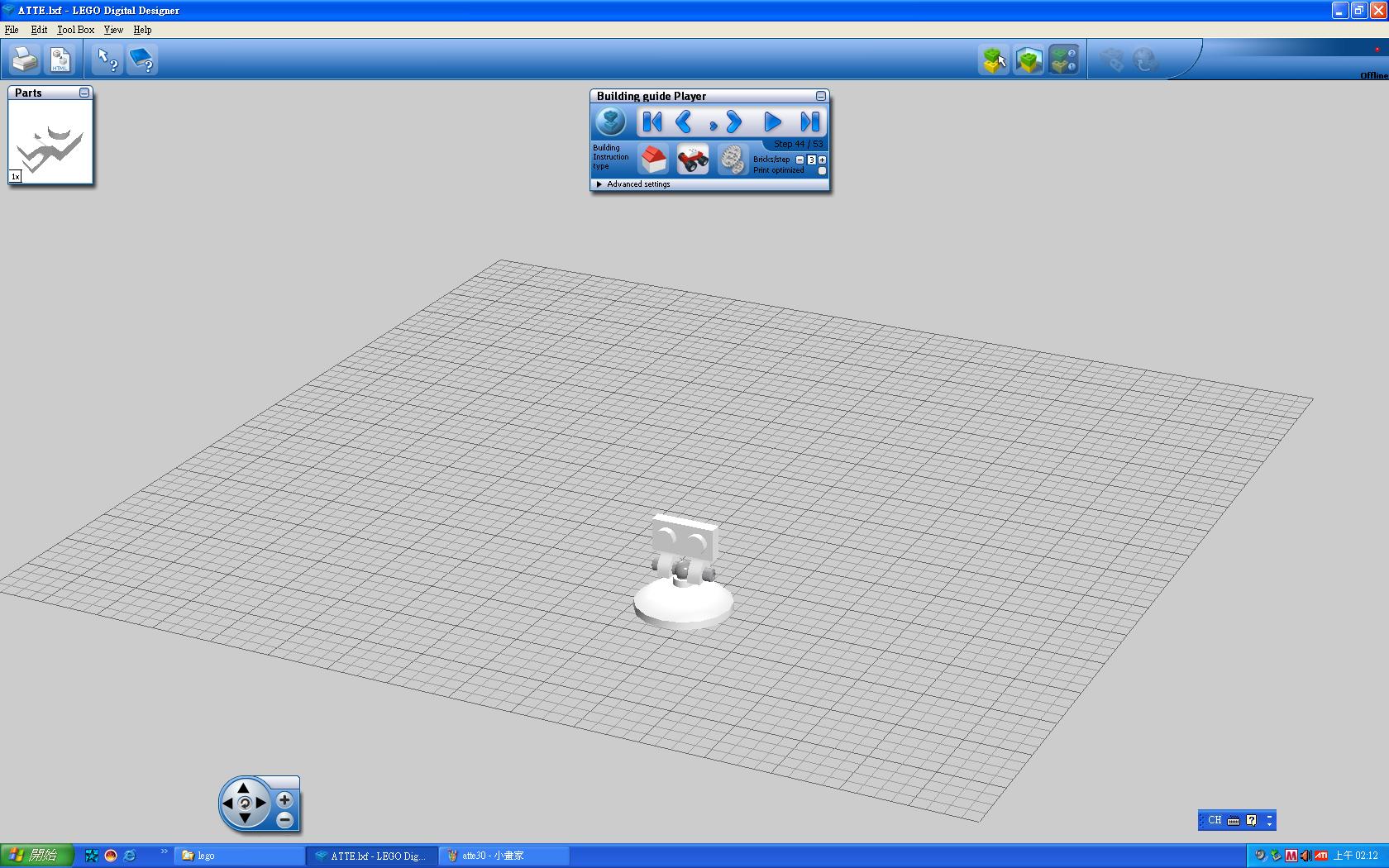
Task: Click the language bar keyboard icon
Action: pos(1234,820)
